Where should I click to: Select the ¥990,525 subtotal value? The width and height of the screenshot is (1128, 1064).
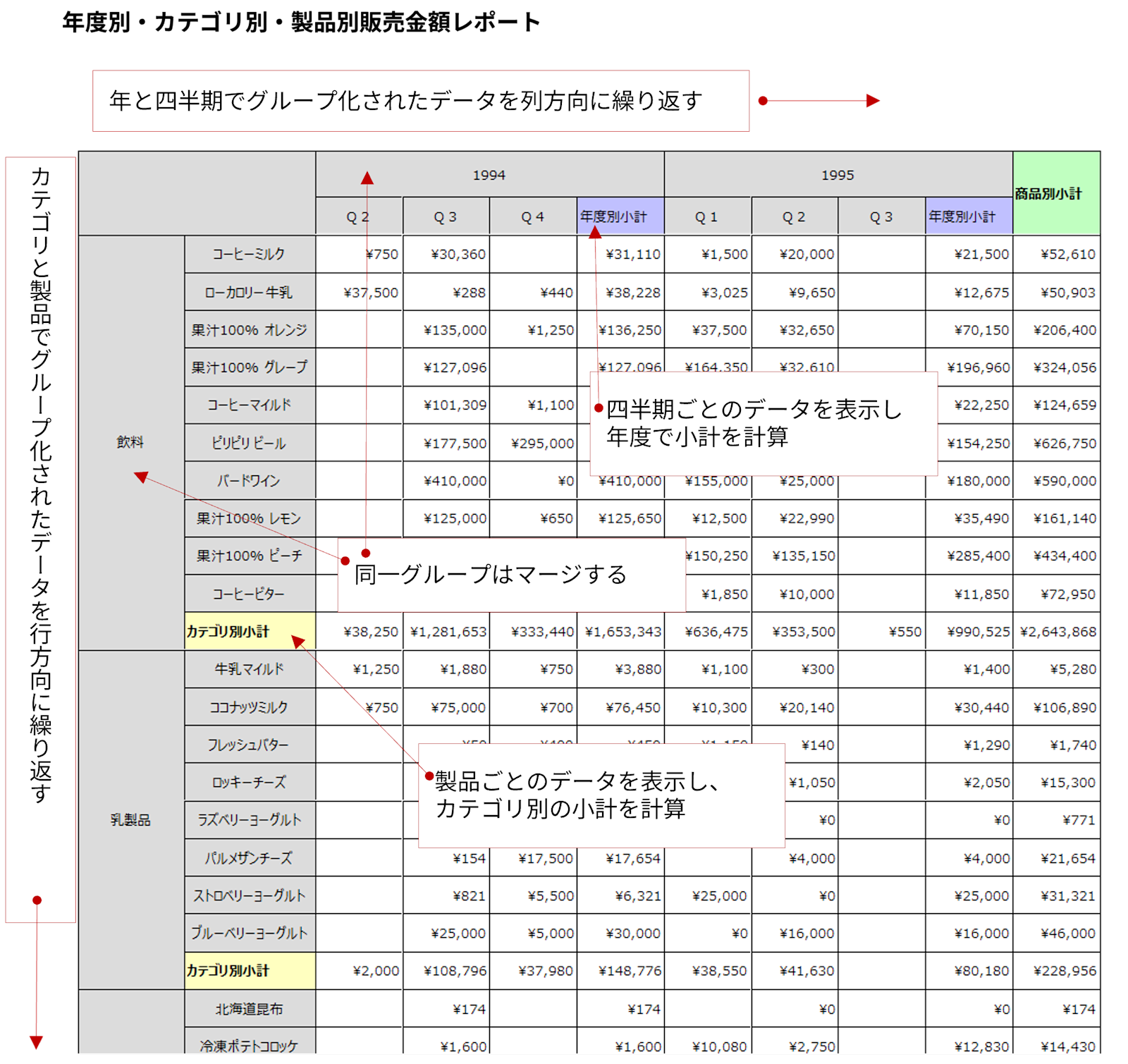[969, 632]
